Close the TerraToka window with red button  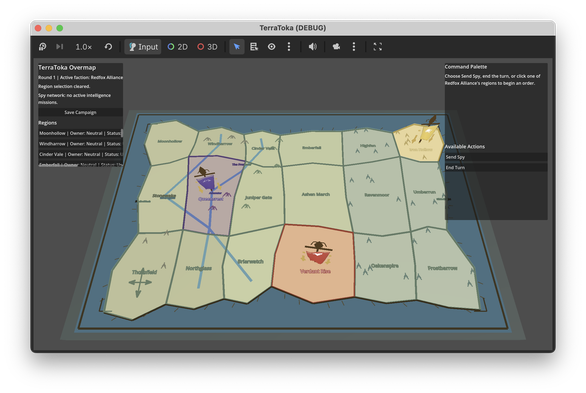tap(38, 28)
